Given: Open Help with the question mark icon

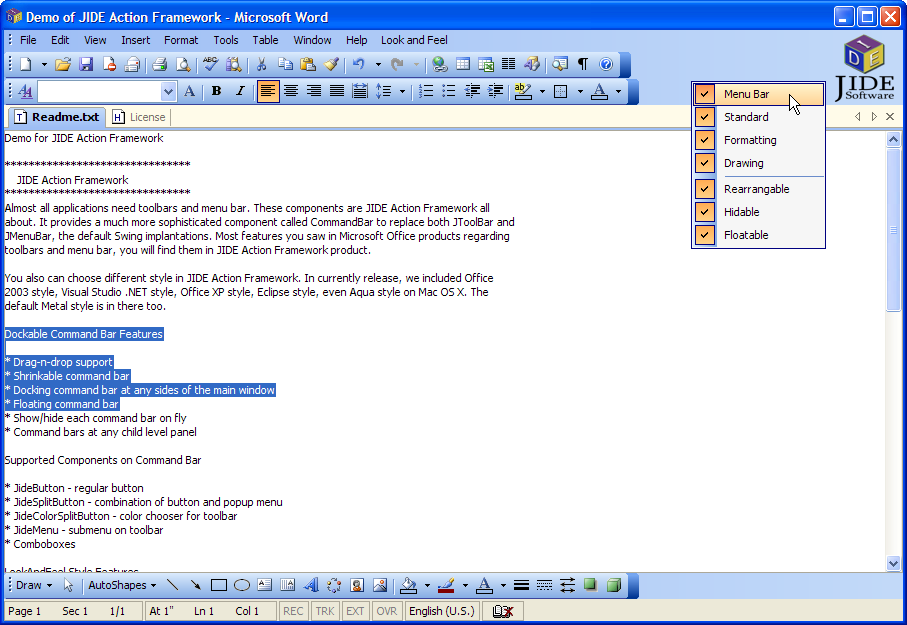Looking at the screenshot, I should [606, 64].
